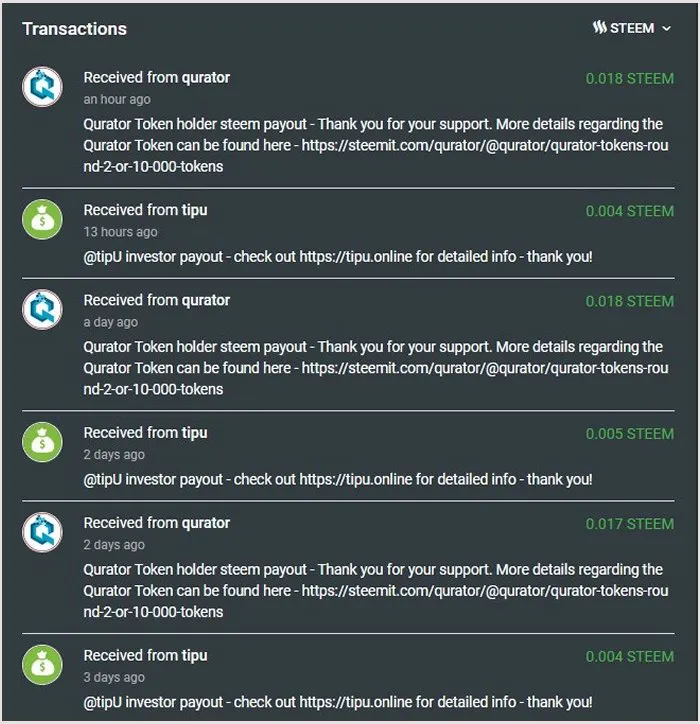Image resolution: width=700 pixels, height=724 pixels.
Task: Open the STEEM currency dropdown
Action: (x=632, y=28)
